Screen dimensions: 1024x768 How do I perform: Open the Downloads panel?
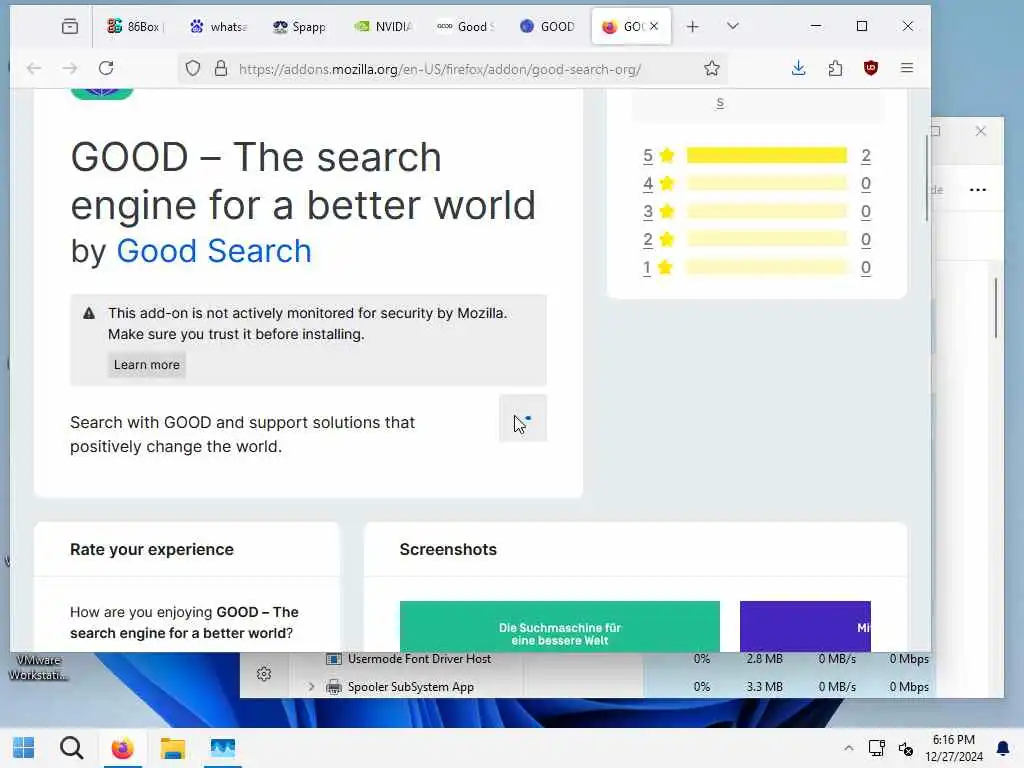[x=799, y=68]
